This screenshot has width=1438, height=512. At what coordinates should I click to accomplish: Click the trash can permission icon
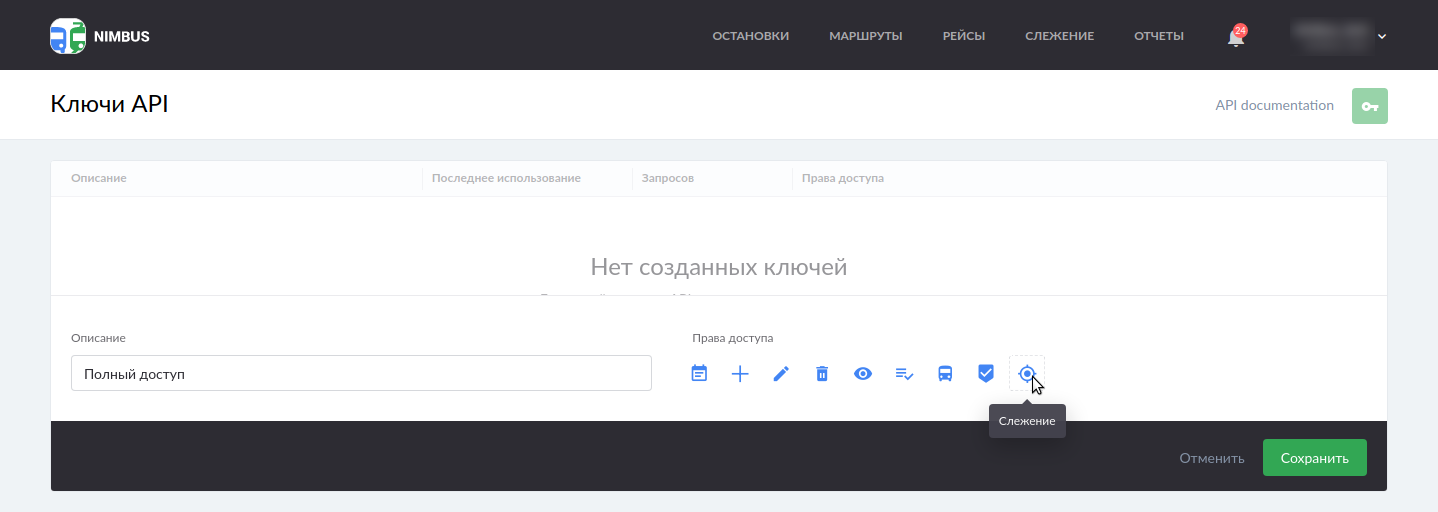[822, 374]
